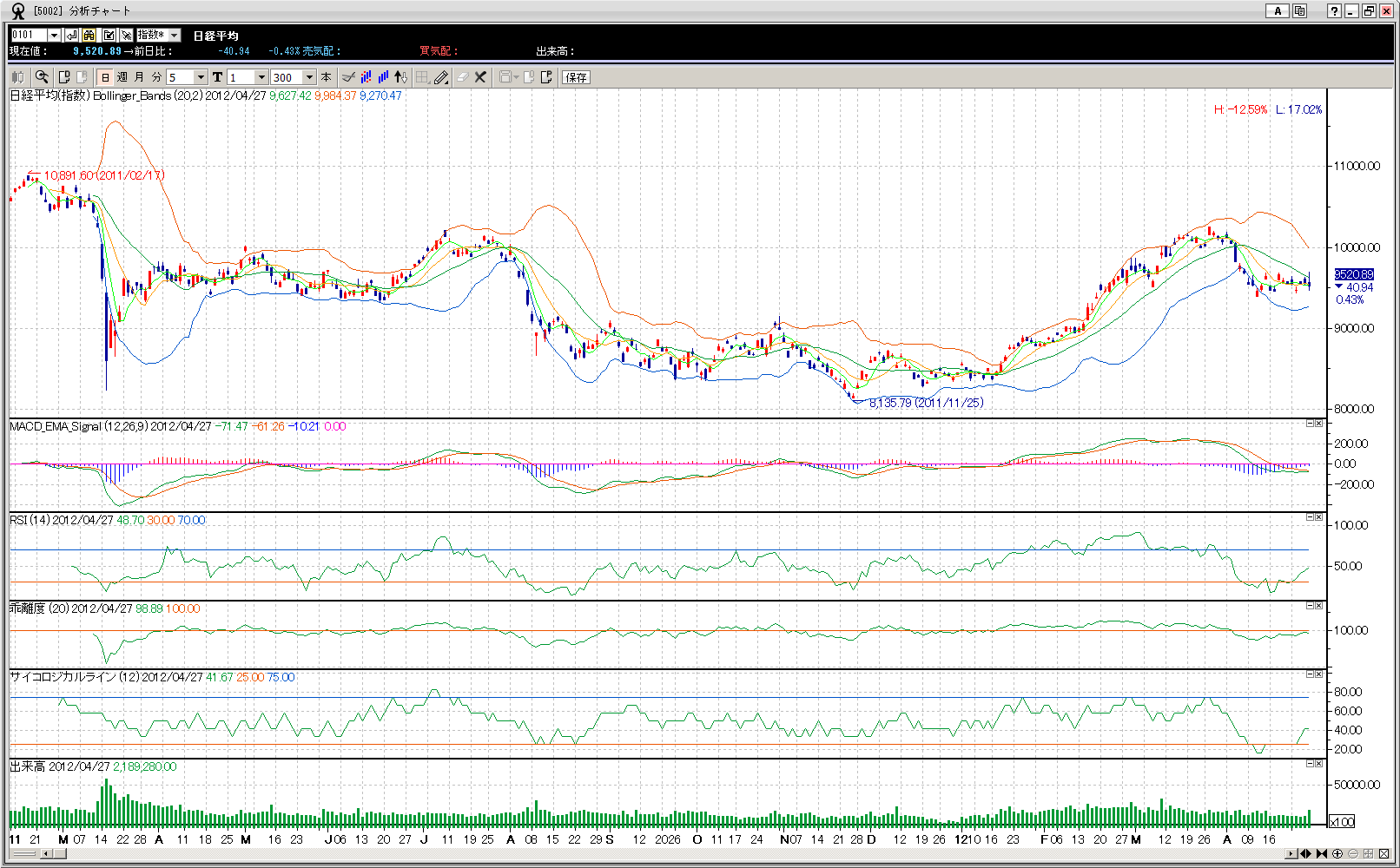Open the 300 bar count dropdown
The image size is (1400, 868).
tap(309, 77)
